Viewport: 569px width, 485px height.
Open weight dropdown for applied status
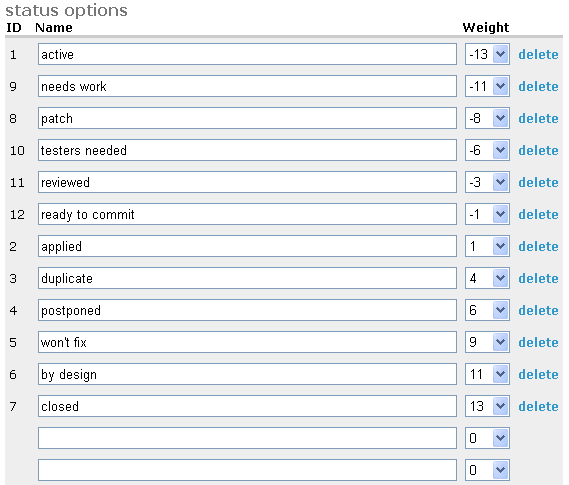coord(487,246)
